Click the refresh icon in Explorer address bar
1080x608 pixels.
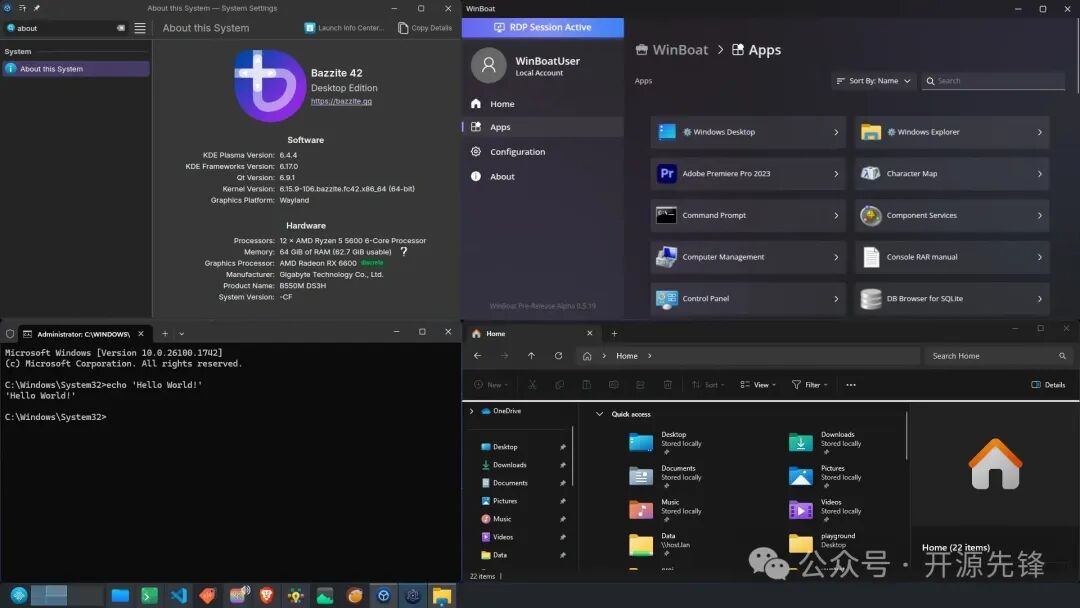click(x=559, y=355)
